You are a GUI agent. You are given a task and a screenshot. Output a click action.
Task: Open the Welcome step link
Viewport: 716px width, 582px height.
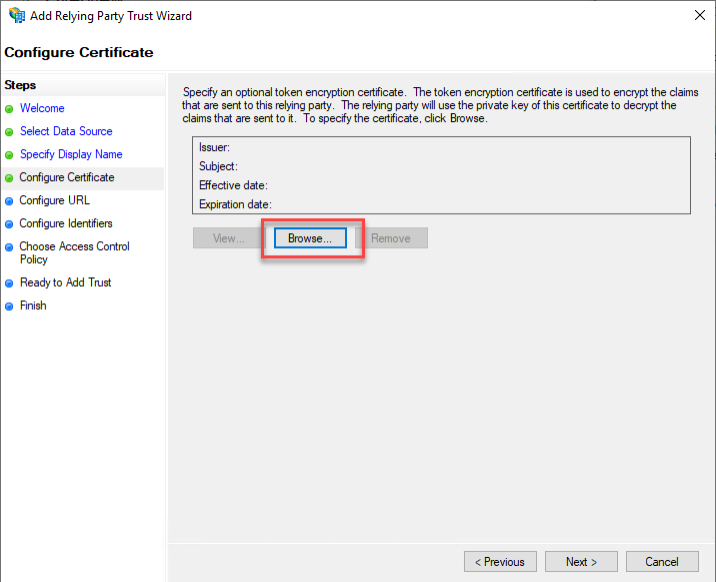point(42,108)
